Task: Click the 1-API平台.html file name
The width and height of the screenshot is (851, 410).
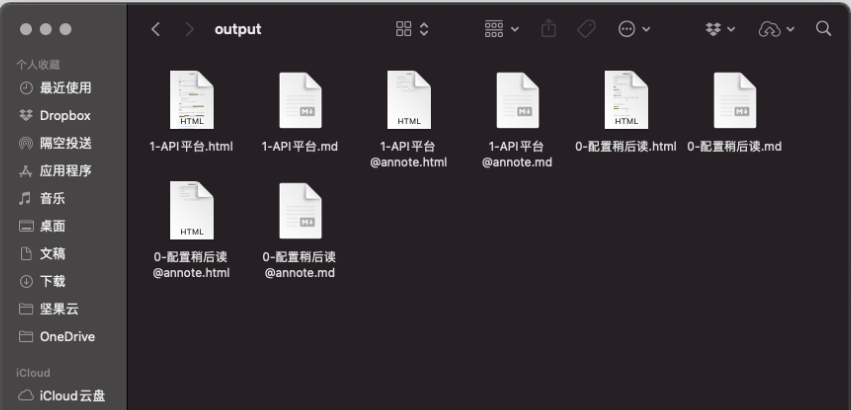Action: (x=191, y=147)
